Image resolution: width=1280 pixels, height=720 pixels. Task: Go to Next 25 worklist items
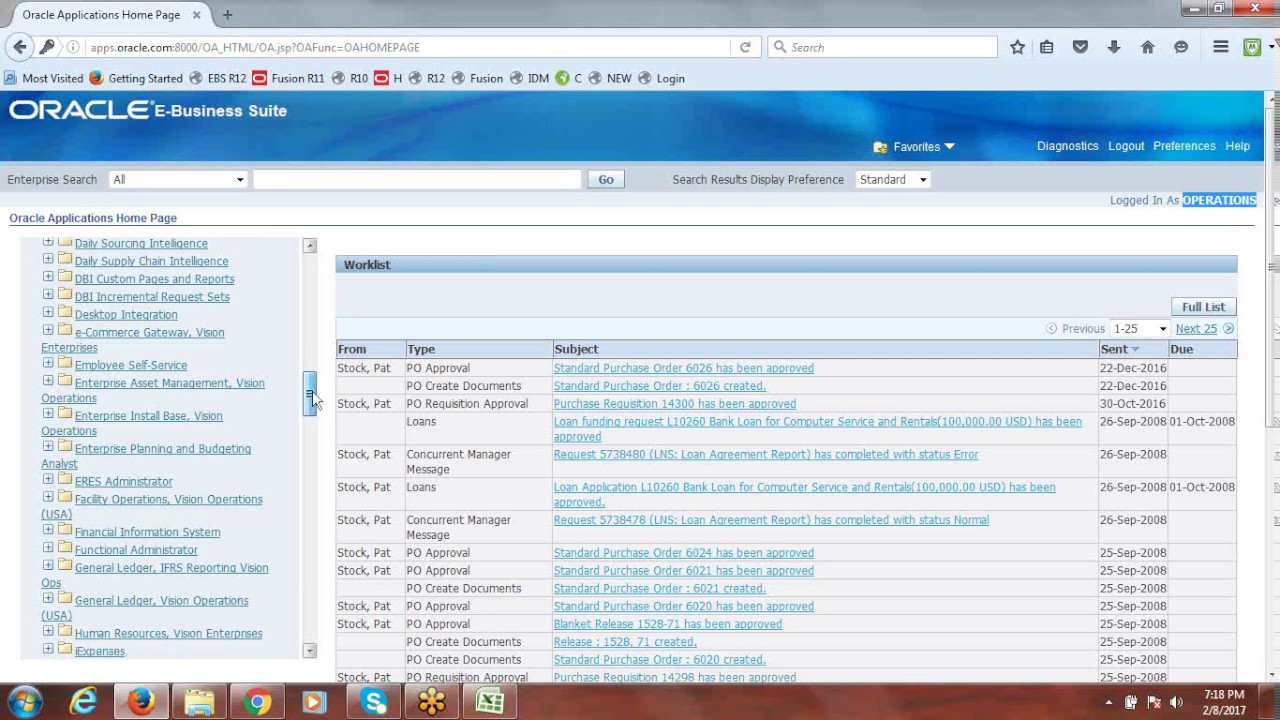pos(1196,329)
